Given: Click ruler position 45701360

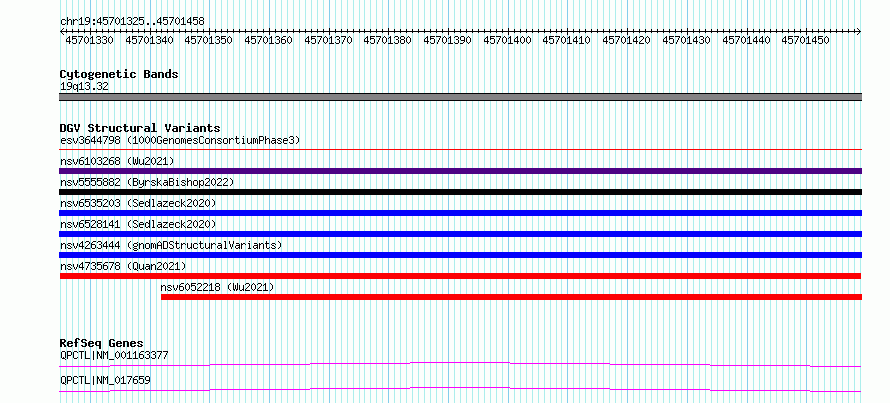Looking at the screenshot, I should (x=268, y=40).
